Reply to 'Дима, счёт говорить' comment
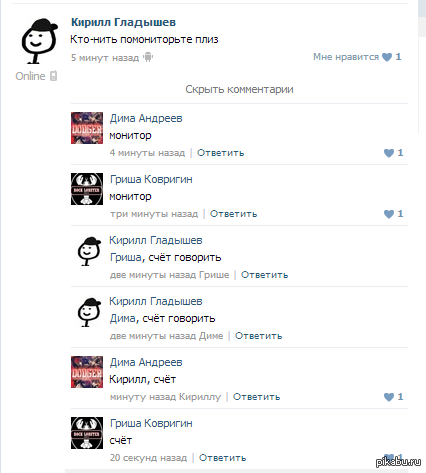The height and width of the screenshot is (473, 426). (x=258, y=336)
